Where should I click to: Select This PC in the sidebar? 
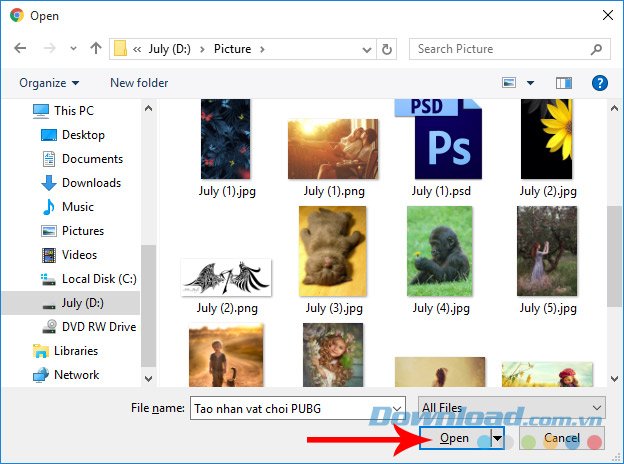tap(74, 111)
